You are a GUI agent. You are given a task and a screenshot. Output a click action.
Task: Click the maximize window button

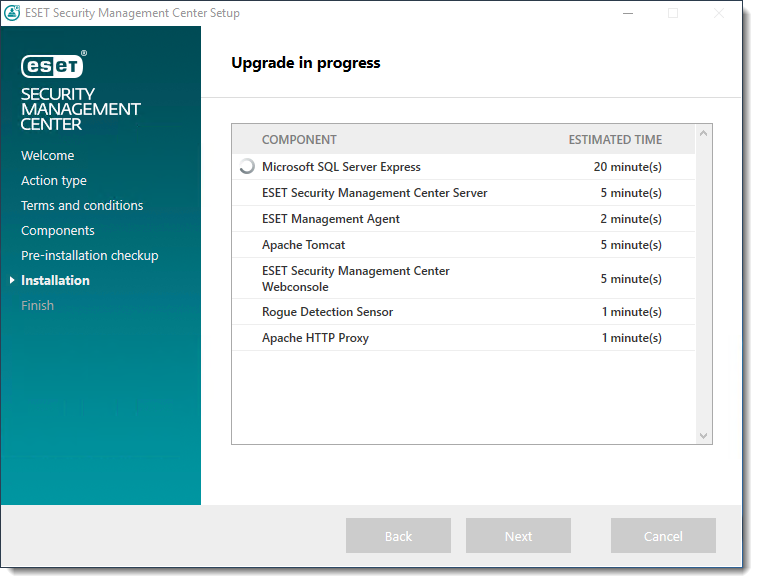673,13
